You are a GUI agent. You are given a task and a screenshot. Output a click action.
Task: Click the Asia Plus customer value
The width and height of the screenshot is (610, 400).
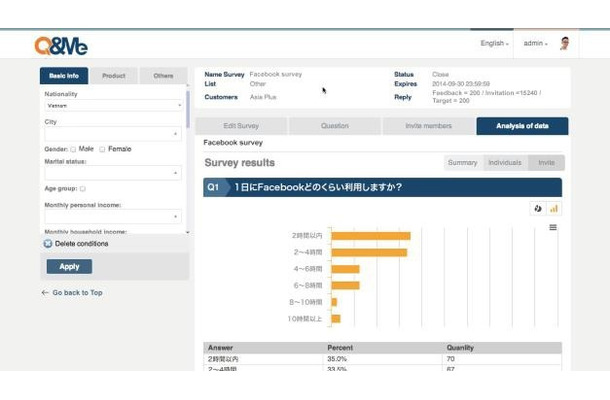click(263, 97)
